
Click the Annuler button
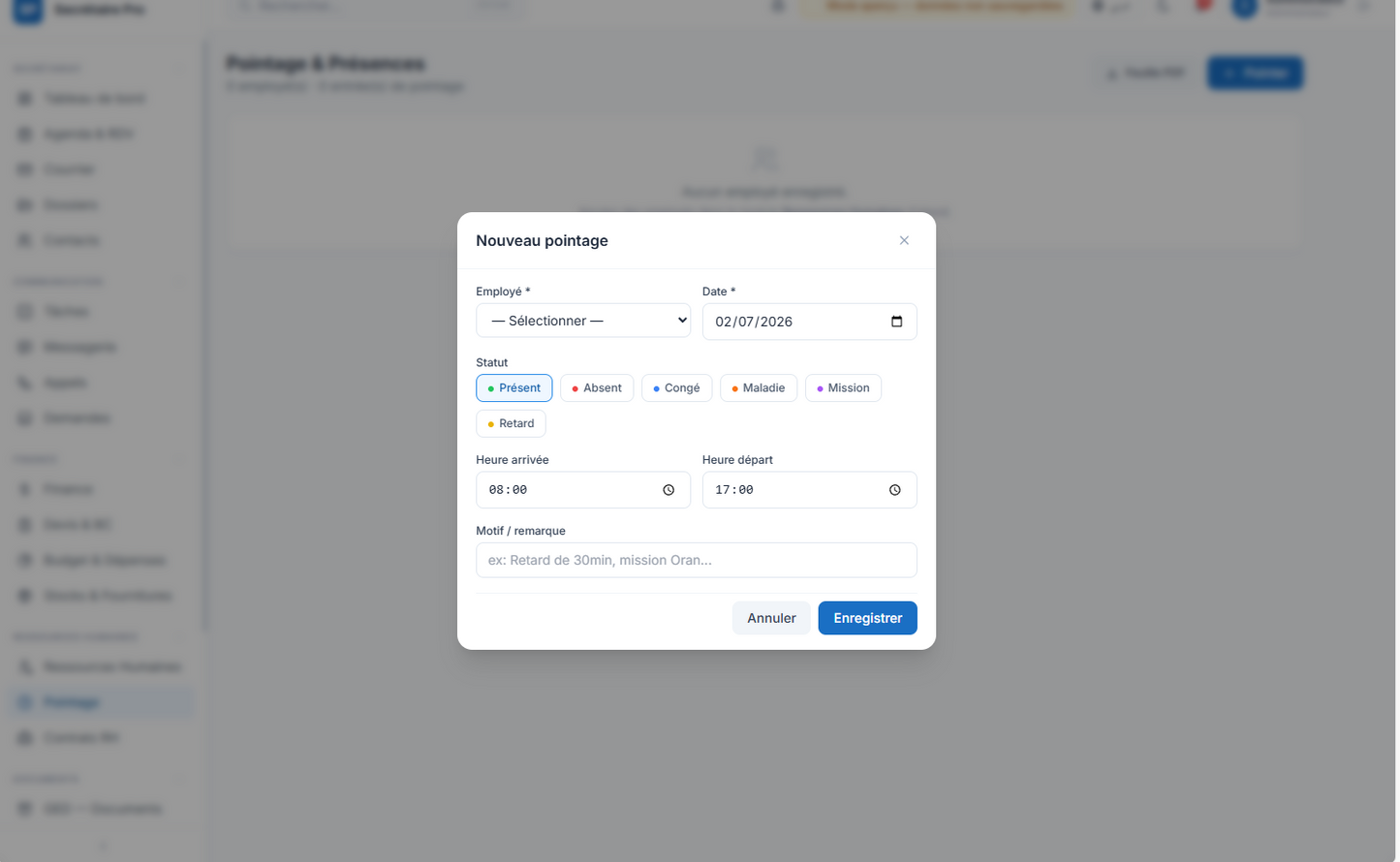tap(771, 618)
